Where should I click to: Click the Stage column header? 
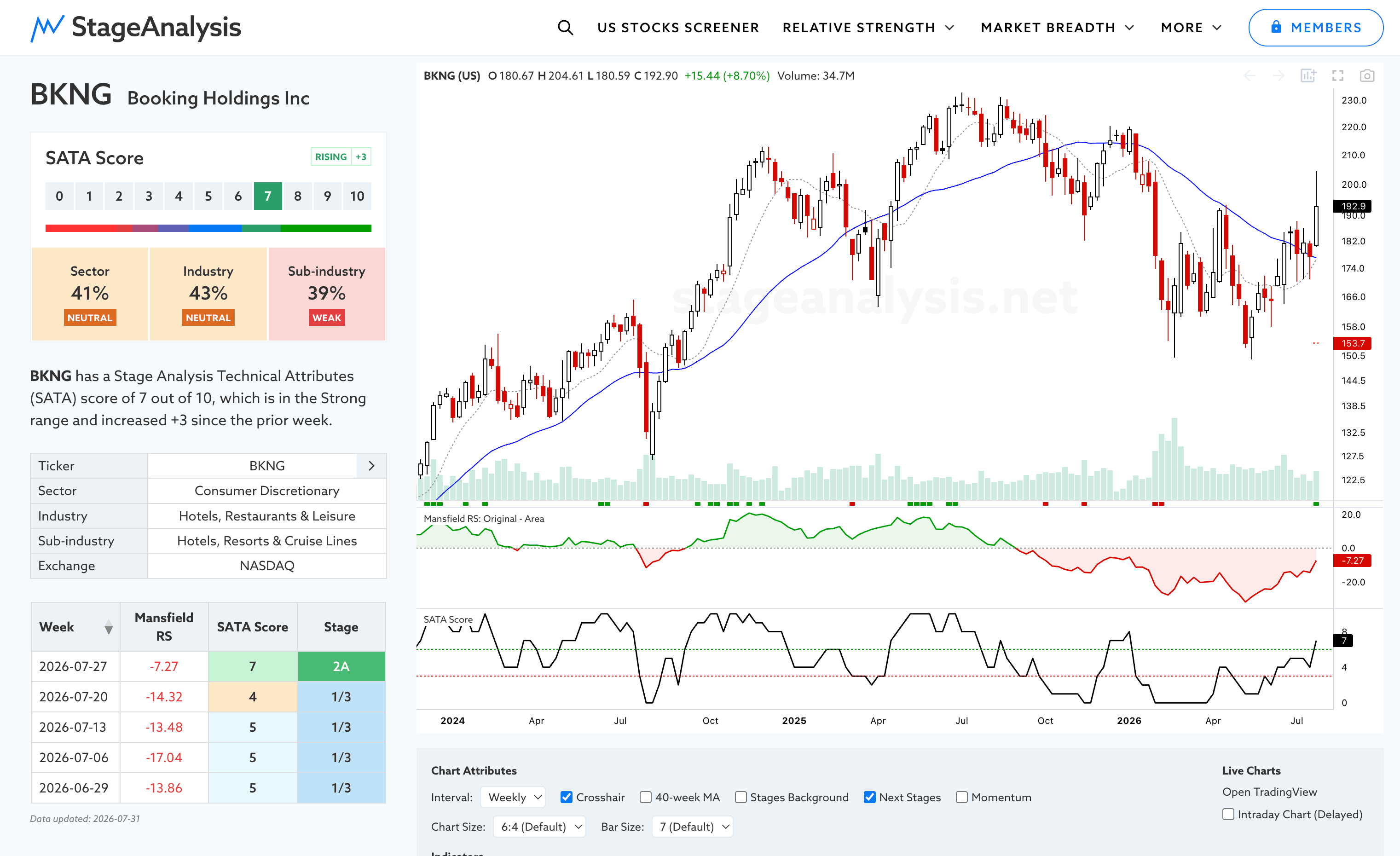(x=341, y=627)
